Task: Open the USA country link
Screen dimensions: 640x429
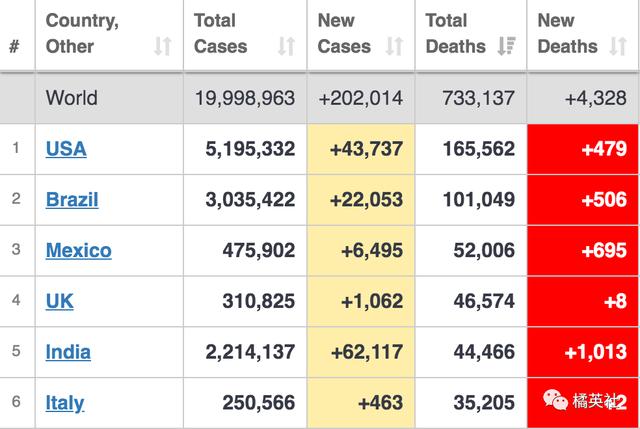Action: coord(66,149)
